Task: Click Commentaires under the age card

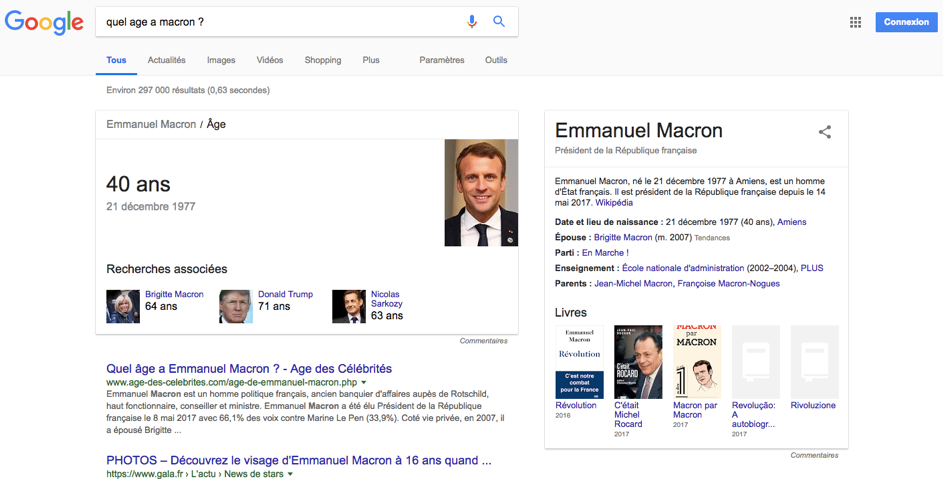Action: [x=484, y=341]
